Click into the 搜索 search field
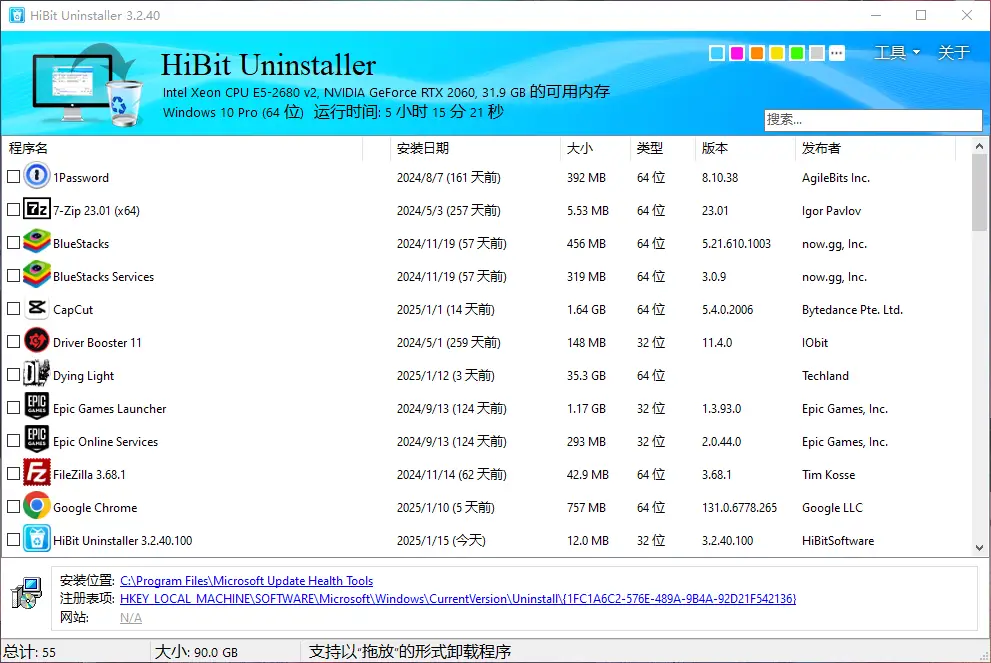Image resolution: width=991 pixels, height=663 pixels. 872,119
